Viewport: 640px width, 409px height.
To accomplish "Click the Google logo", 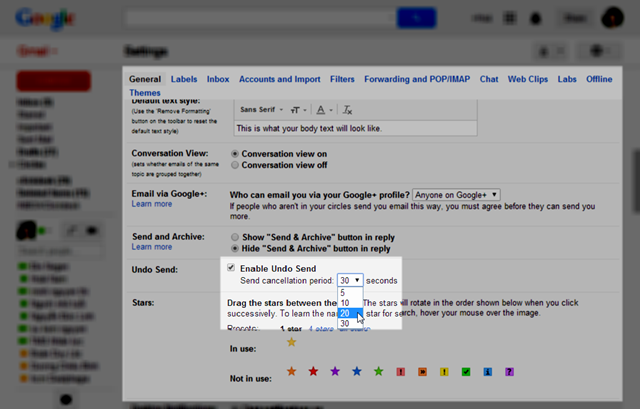I will coord(45,18).
